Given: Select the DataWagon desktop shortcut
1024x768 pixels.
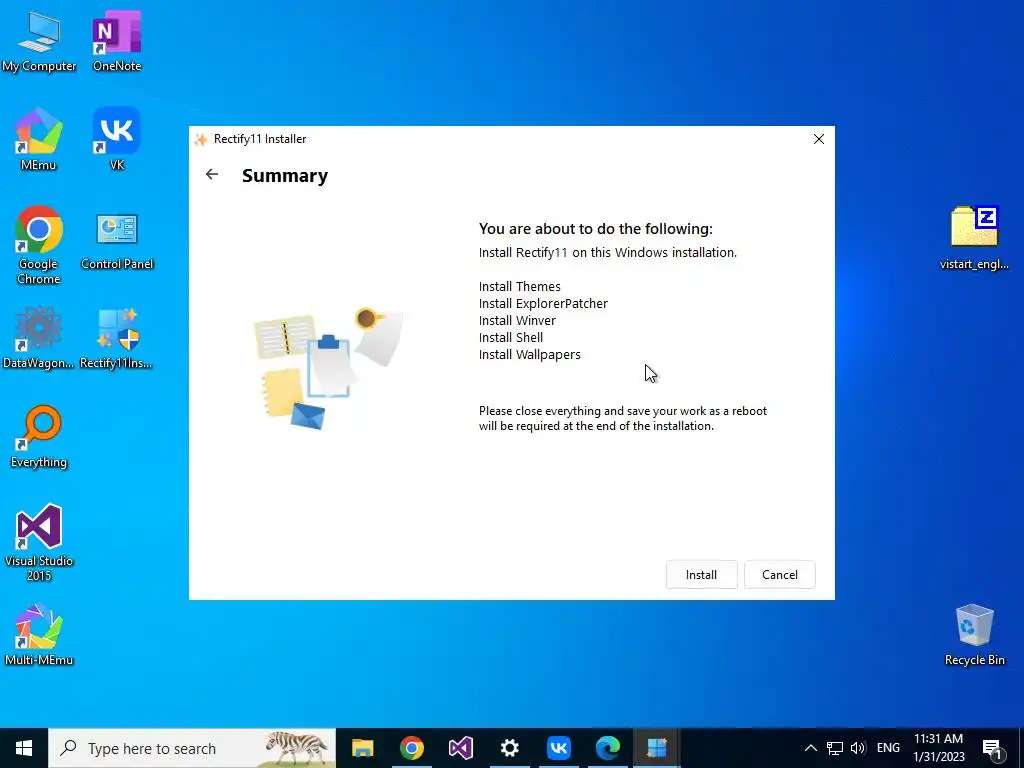Looking at the screenshot, I should pyautogui.click(x=39, y=338).
